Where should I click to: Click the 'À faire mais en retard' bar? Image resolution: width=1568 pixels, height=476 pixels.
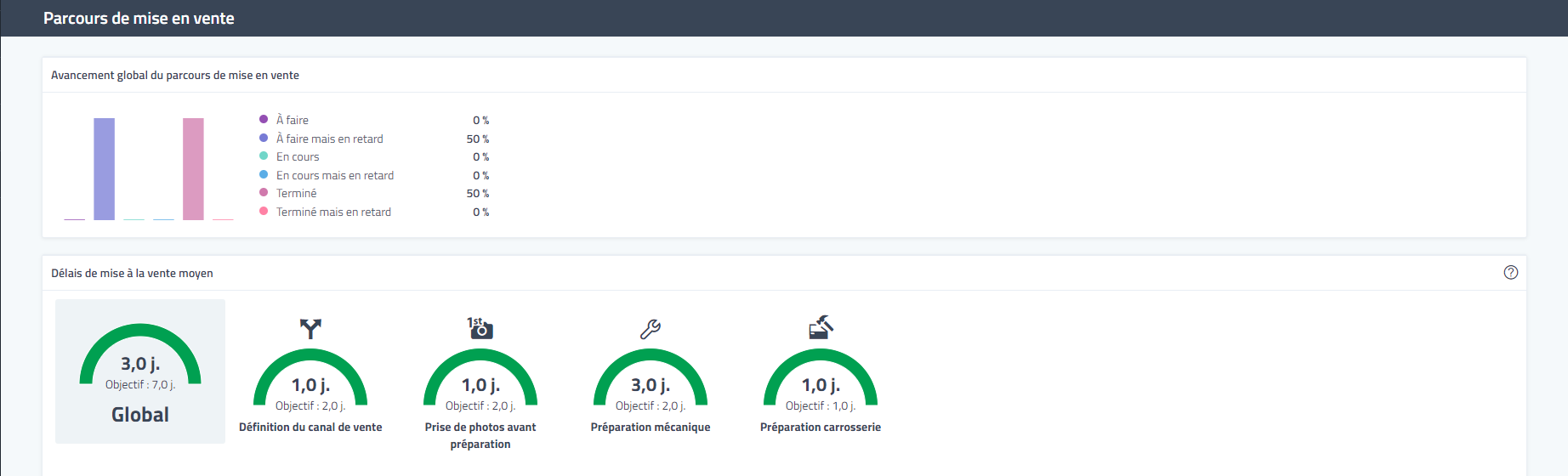click(x=104, y=169)
